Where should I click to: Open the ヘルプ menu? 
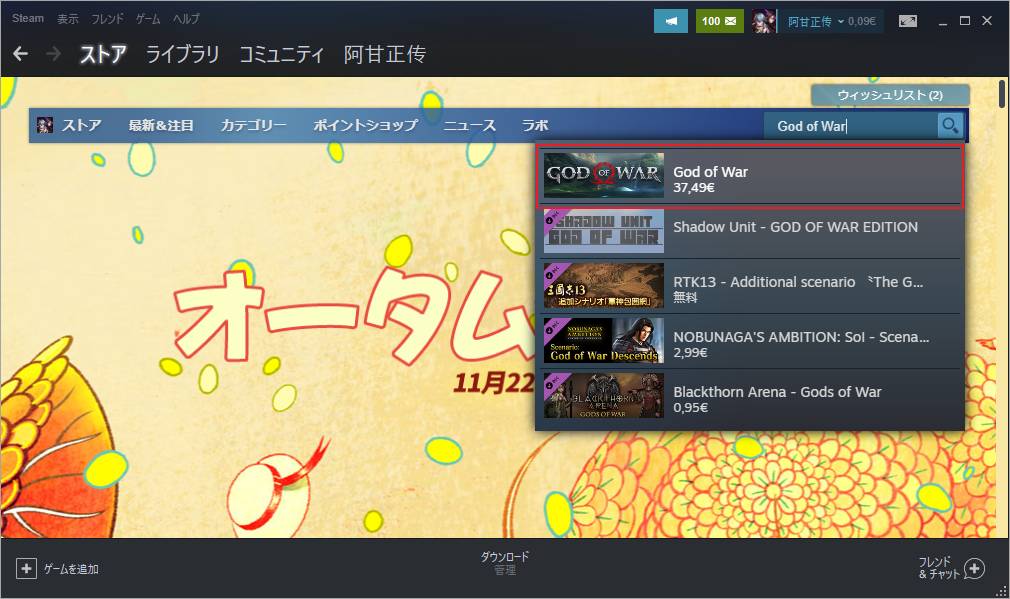[x=186, y=19]
